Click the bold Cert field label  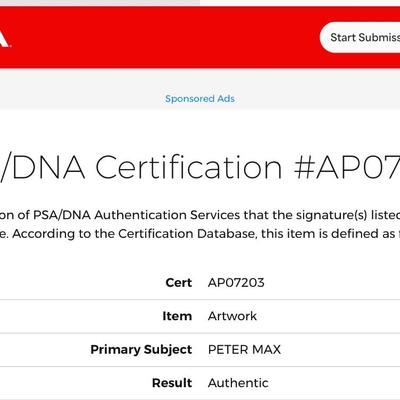(179, 283)
